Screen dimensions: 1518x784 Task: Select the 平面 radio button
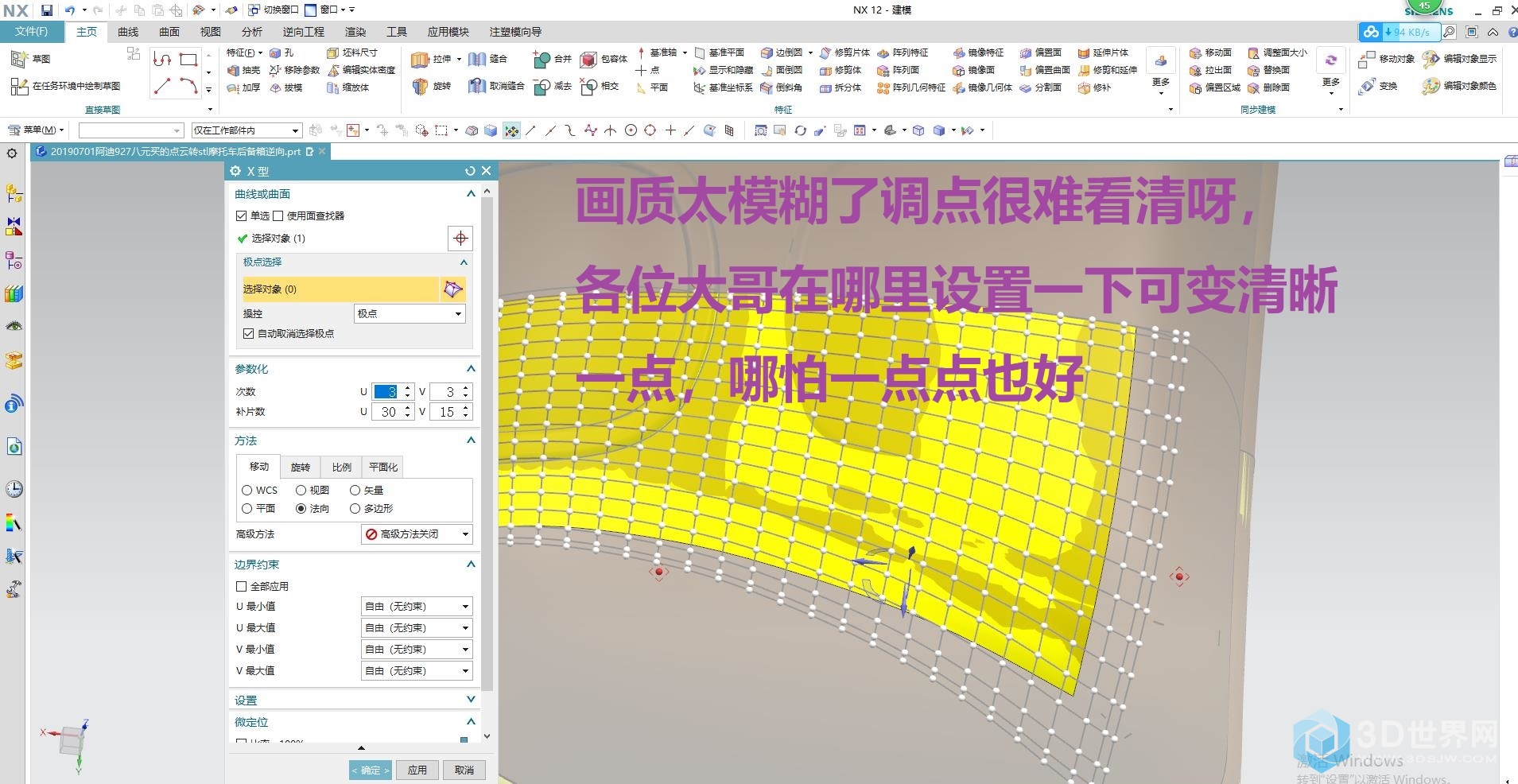247,509
